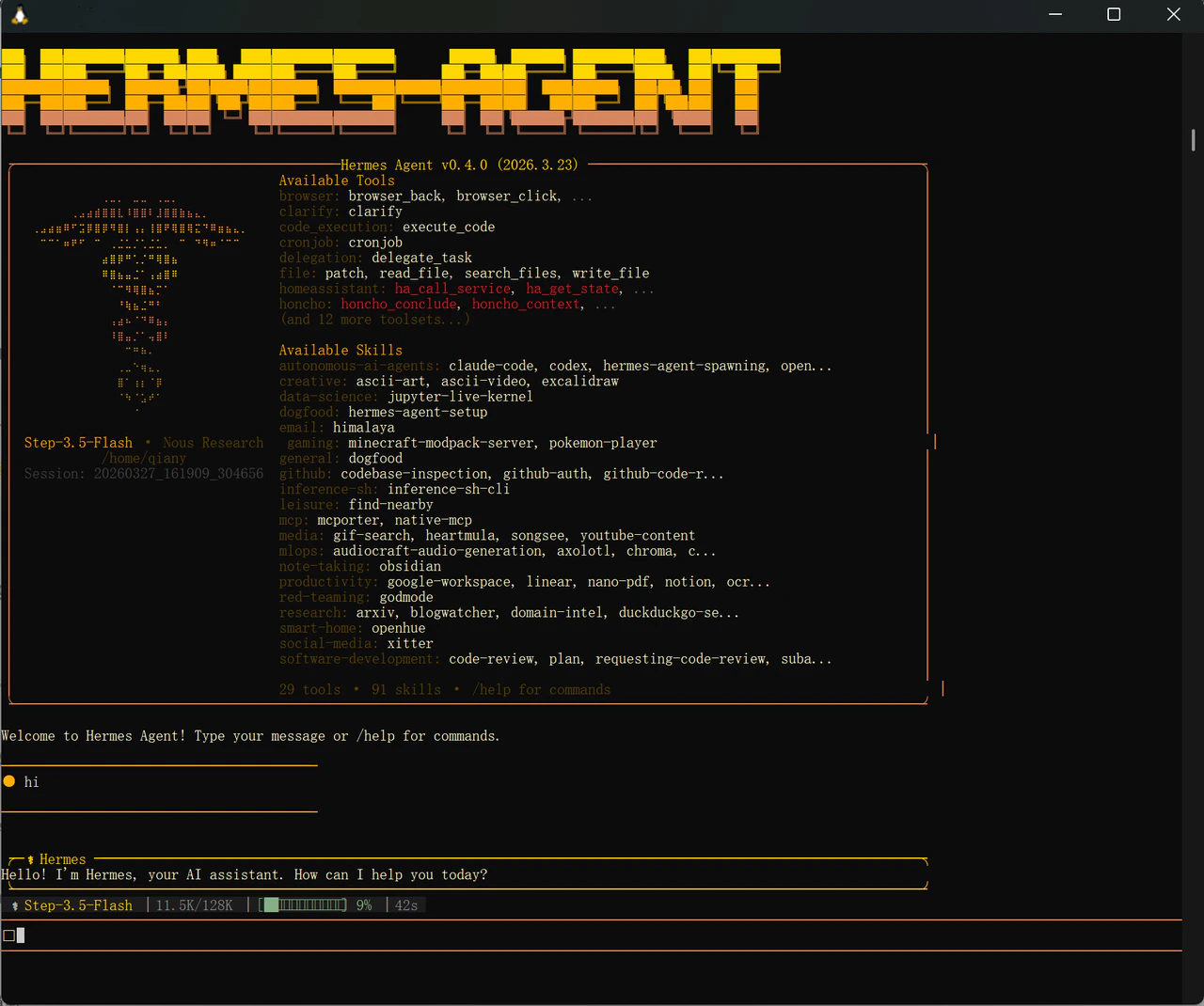Click '/help for commands' in the footer
Screen dimensions: 1204x1006
tap(540, 689)
